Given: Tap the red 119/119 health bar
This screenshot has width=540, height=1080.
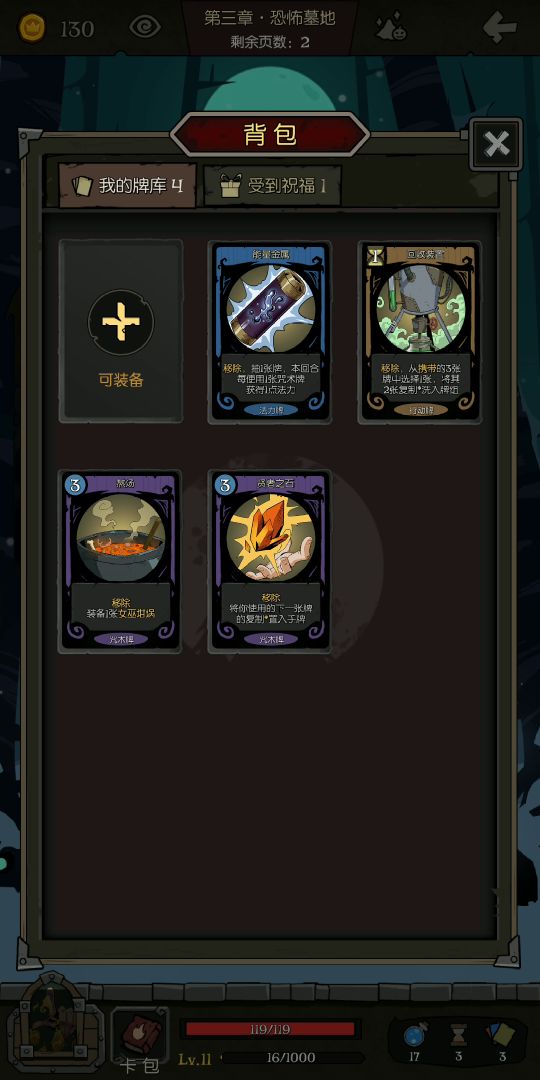Looking at the screenshot, I should tap(271, 1029).
